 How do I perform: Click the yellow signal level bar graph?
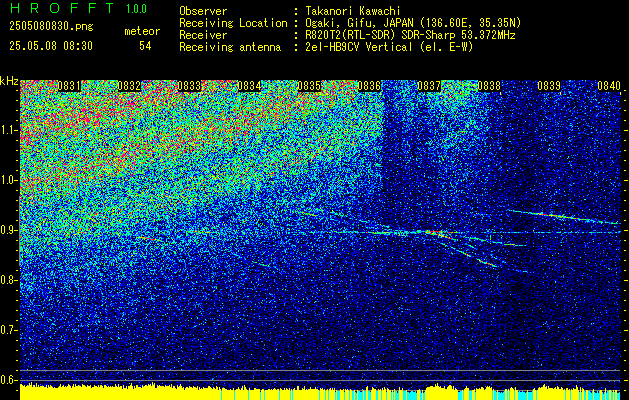321,392
